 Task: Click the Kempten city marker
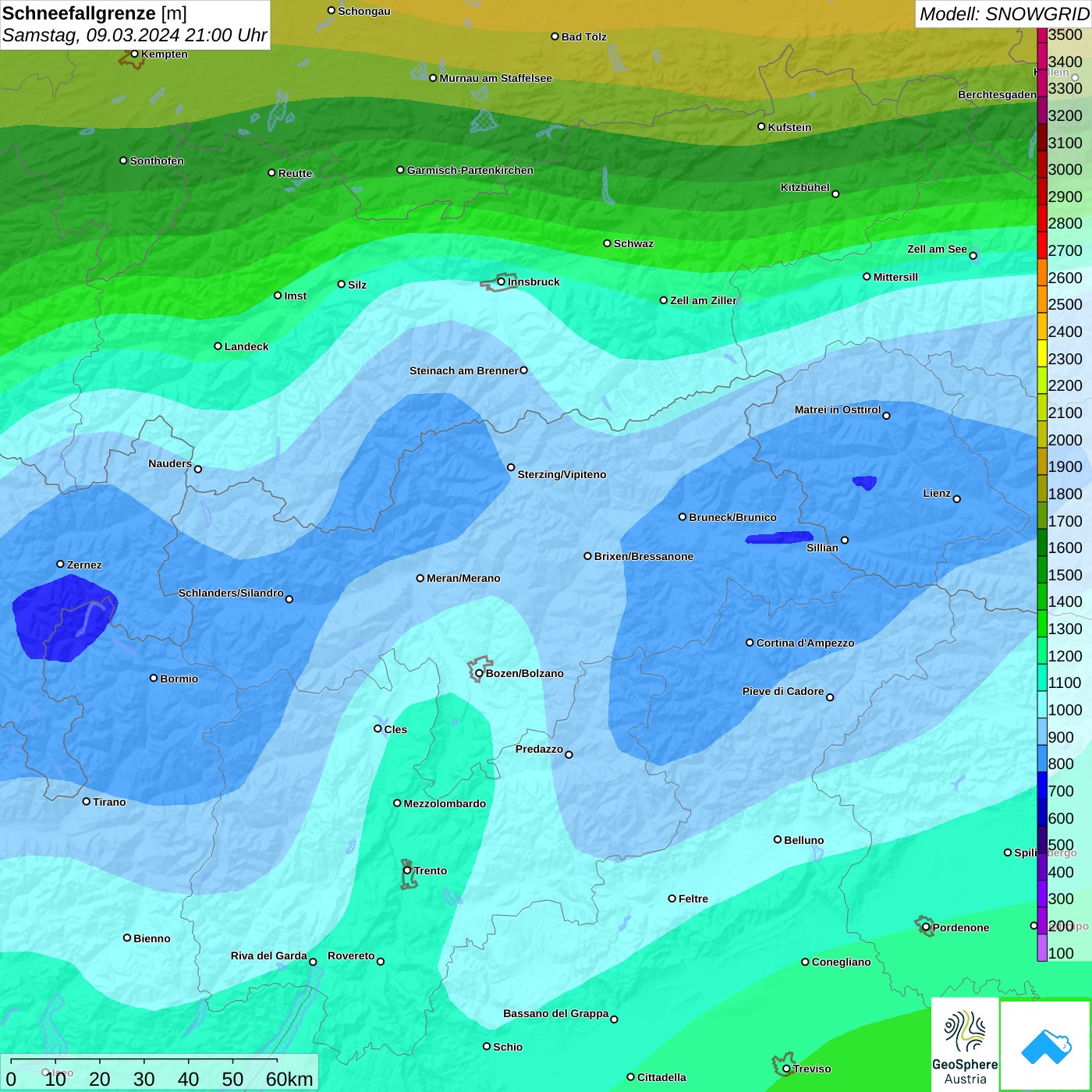(x=134, y=54)
